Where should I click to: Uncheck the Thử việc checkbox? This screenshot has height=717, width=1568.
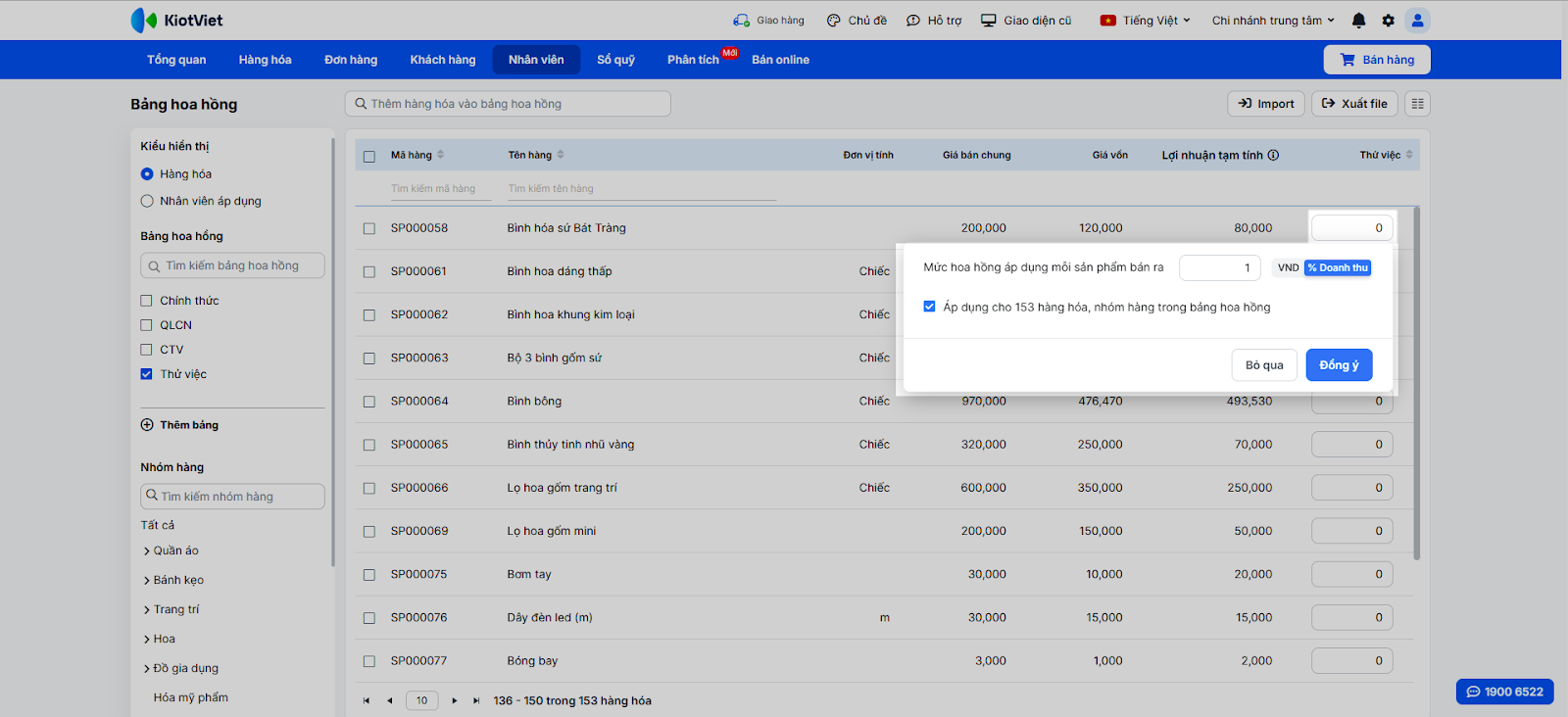[147, 374]
